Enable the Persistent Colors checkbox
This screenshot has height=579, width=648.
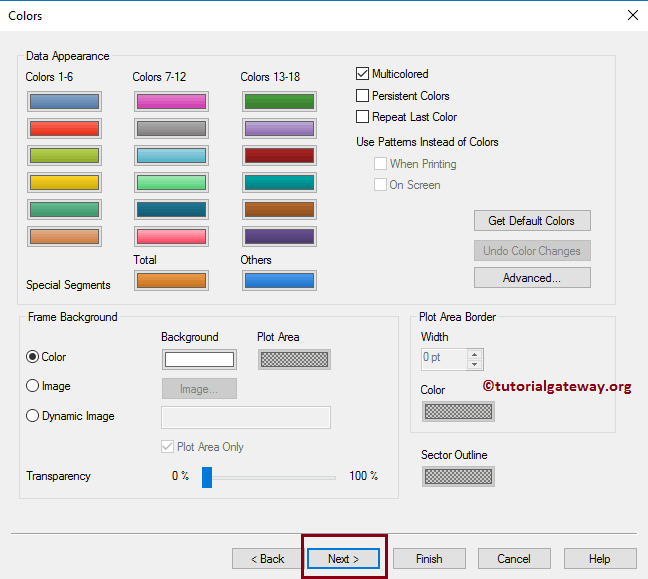pyautogui.click(x=362, y=95)
